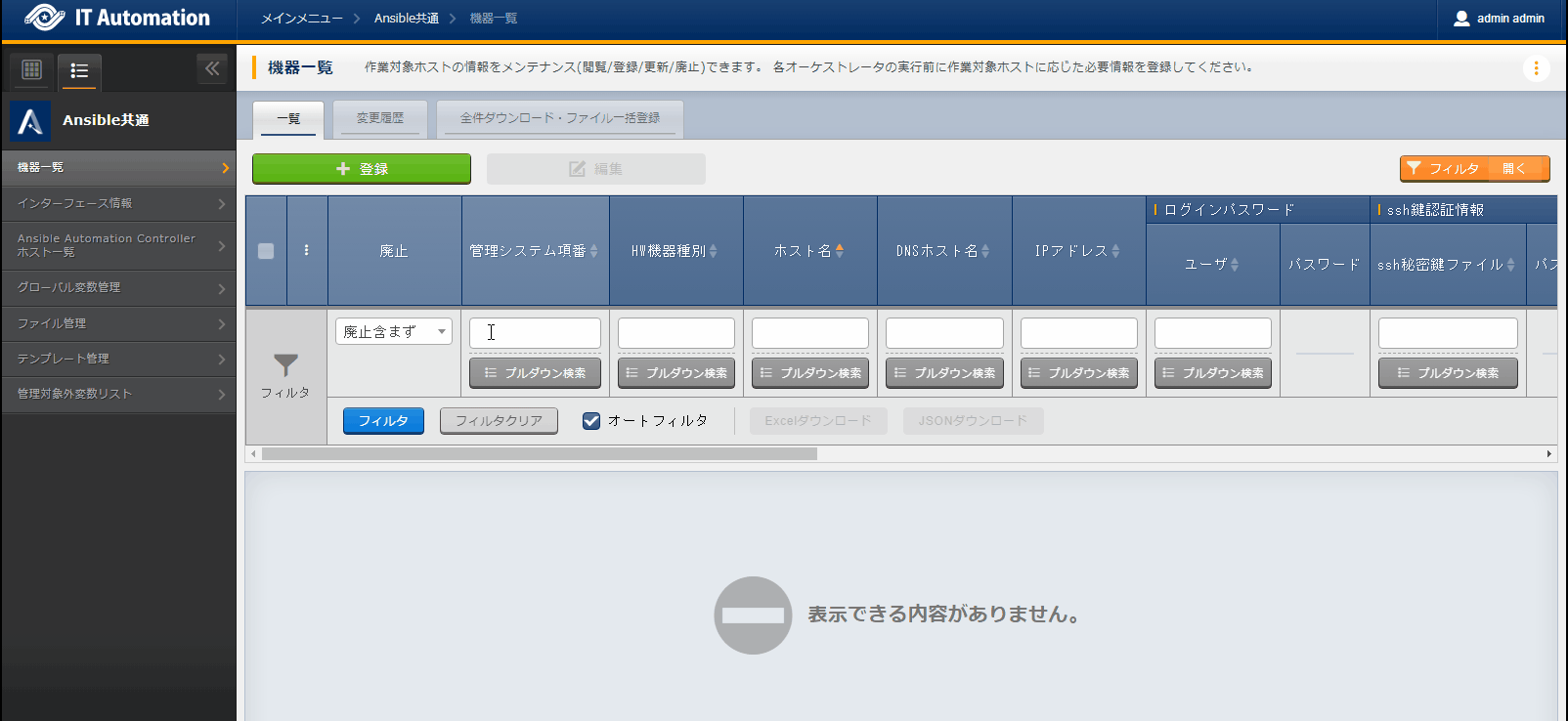Open pulldown search for management system number
Viewport: 1568px width, 721px height.
pyautogui.click(x=535, y=373)
